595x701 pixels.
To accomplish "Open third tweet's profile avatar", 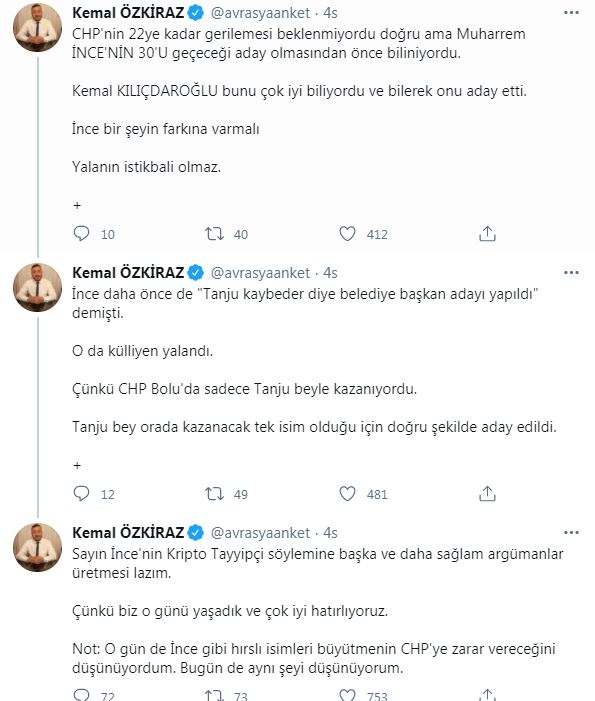I will click(x=38, y=547).
